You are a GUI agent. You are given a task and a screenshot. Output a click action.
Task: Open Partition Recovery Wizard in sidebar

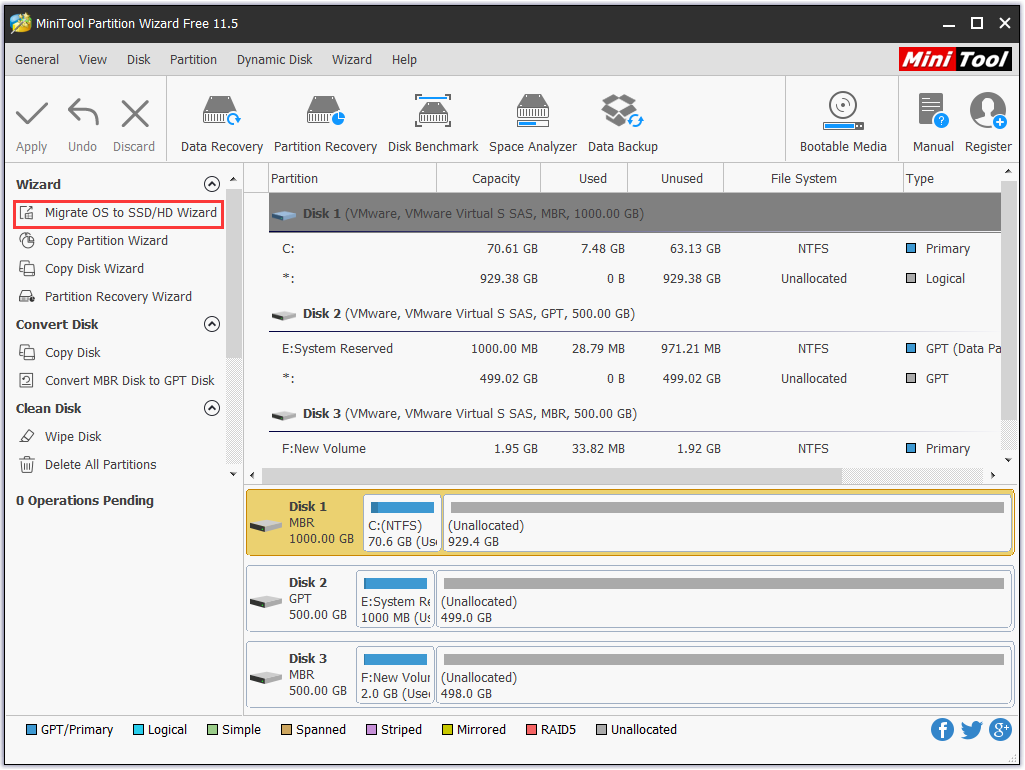point(118,297)
